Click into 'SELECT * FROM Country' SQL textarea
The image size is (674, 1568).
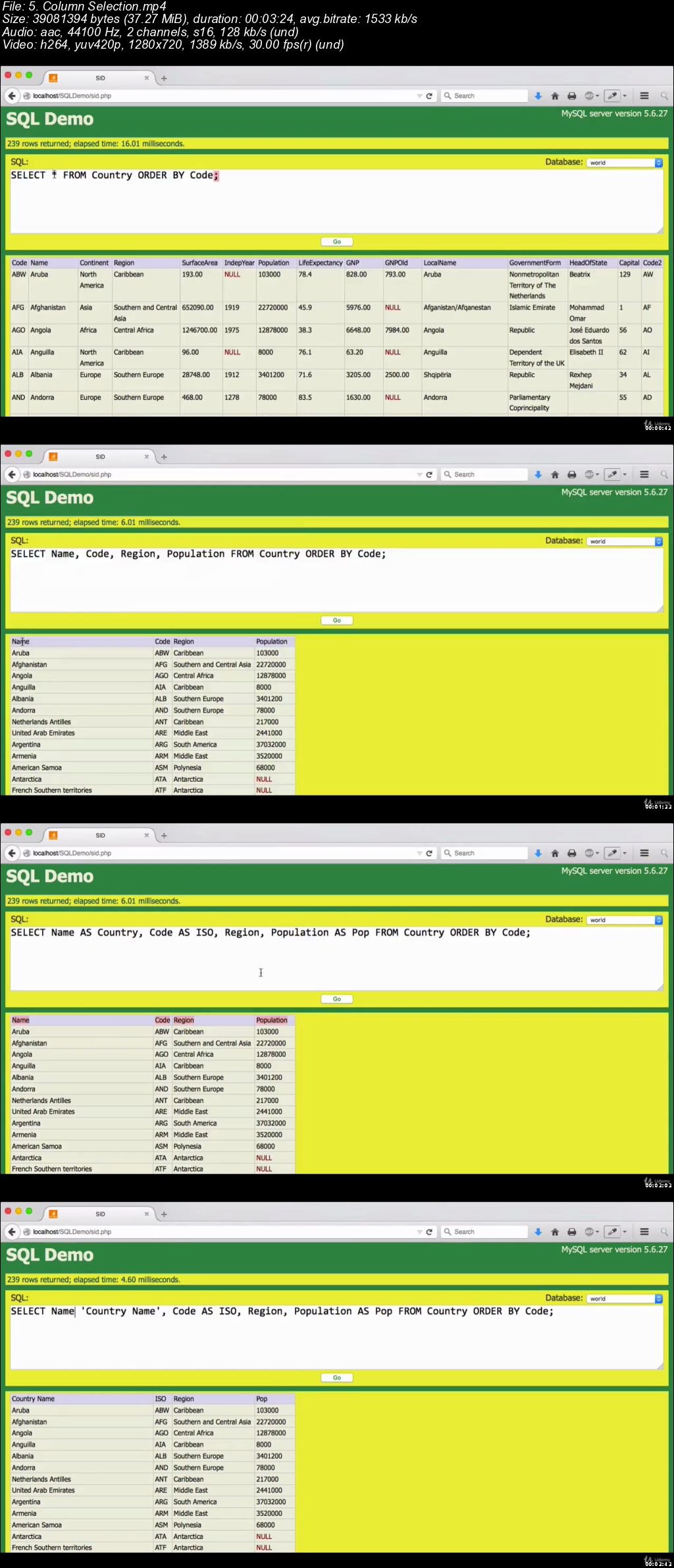[x=336, y=201]
